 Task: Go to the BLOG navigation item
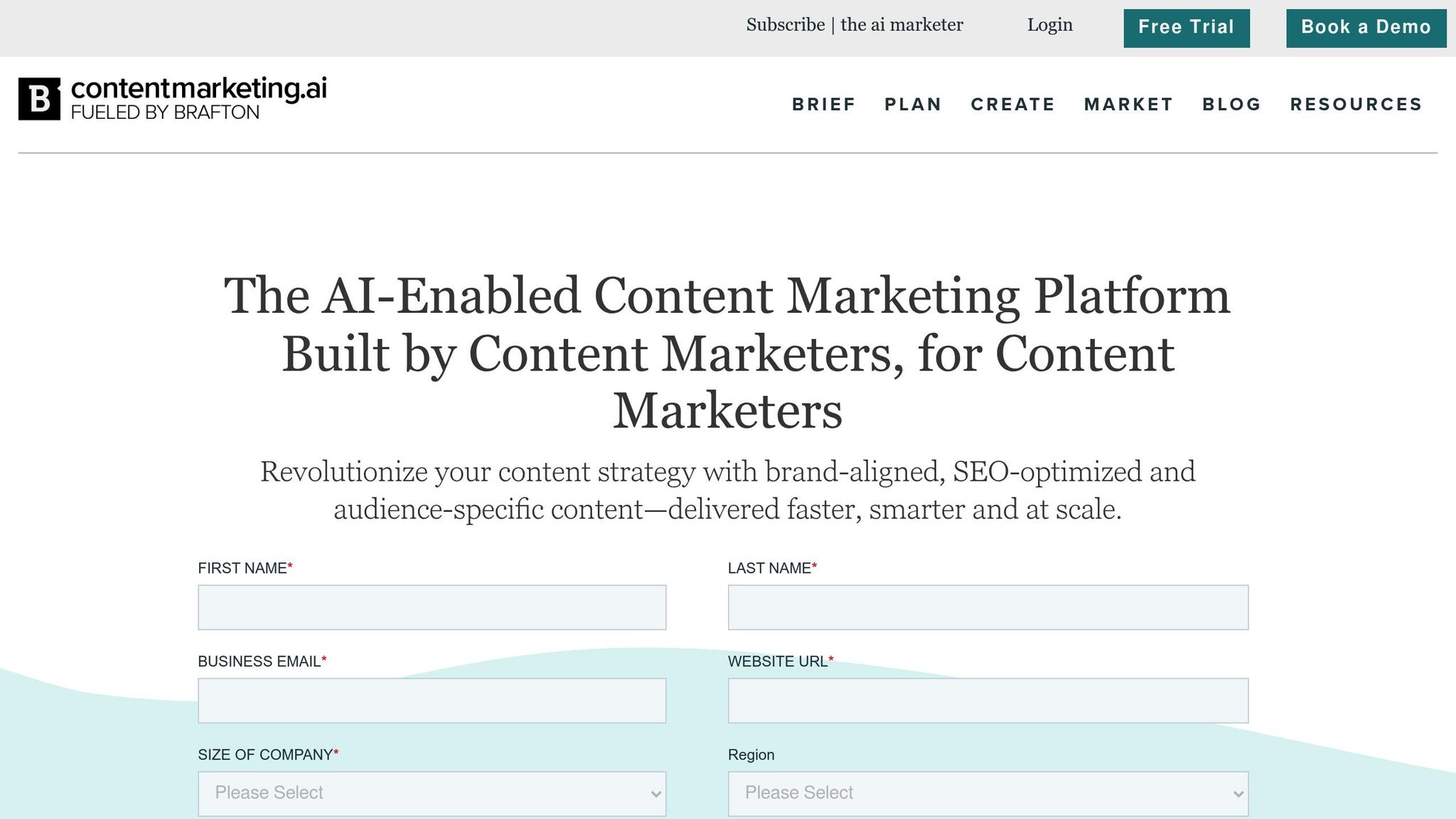pyautogui.click(x=1231, y=105)
